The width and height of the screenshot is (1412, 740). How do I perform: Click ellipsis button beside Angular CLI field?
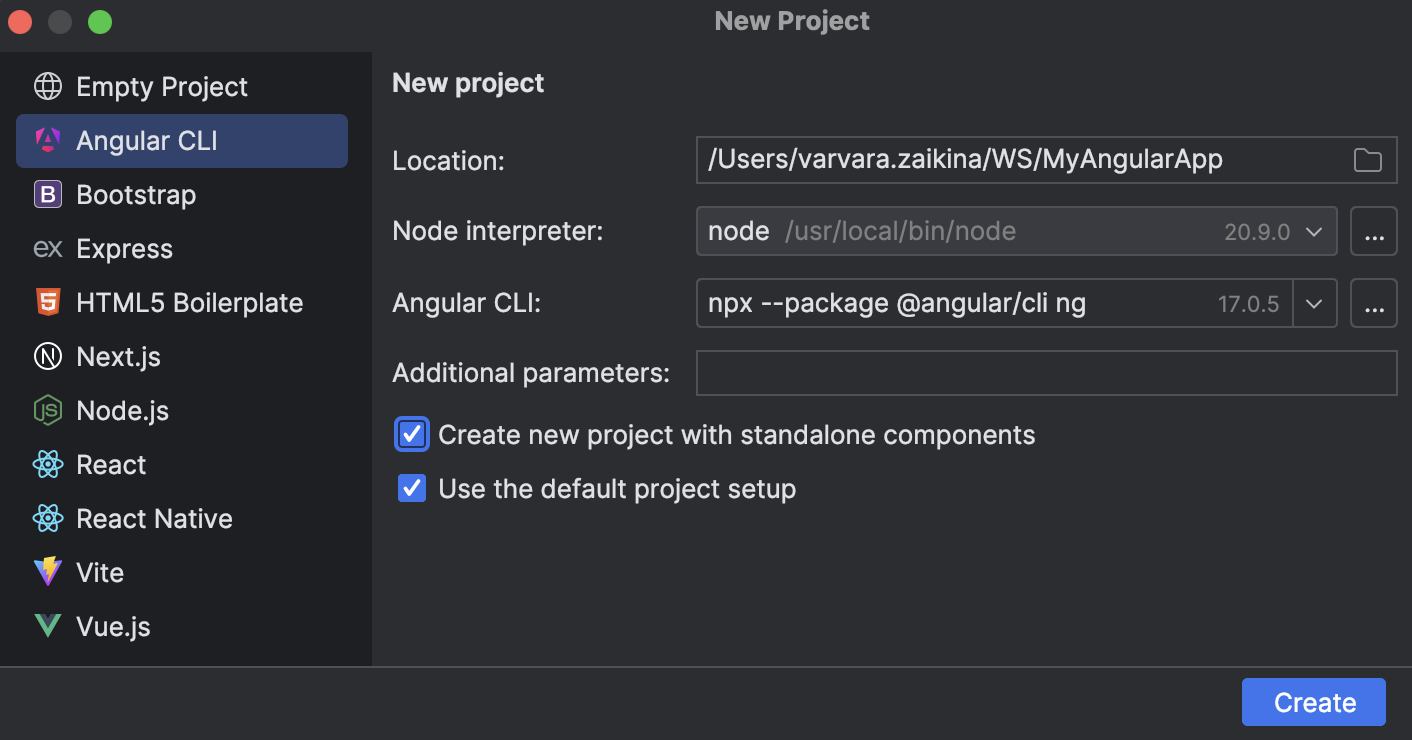[x=1373, y=304]
